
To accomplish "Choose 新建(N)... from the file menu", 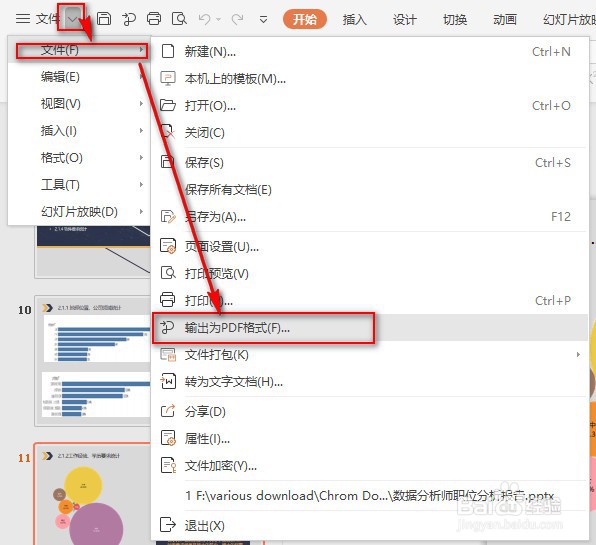I will [x=369, y=51].
